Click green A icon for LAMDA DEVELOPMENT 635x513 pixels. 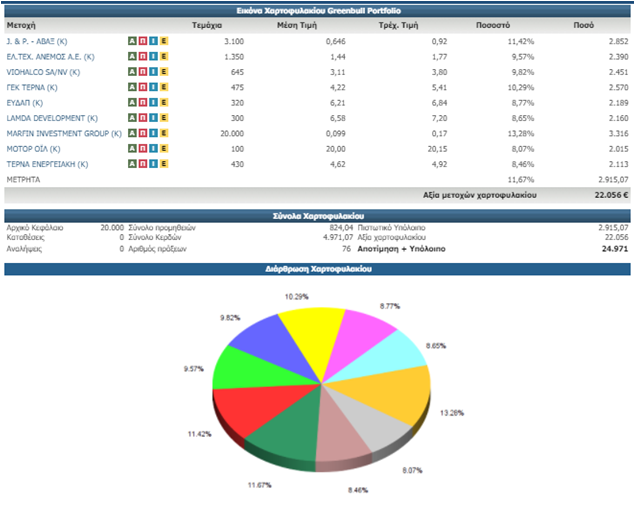[x=132, y=118]
